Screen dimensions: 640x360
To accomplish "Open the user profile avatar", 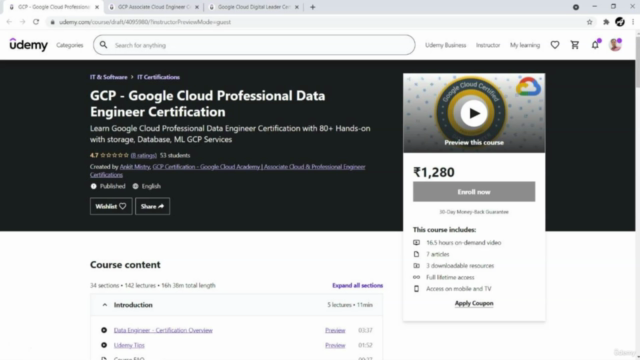I will point(615,44).
